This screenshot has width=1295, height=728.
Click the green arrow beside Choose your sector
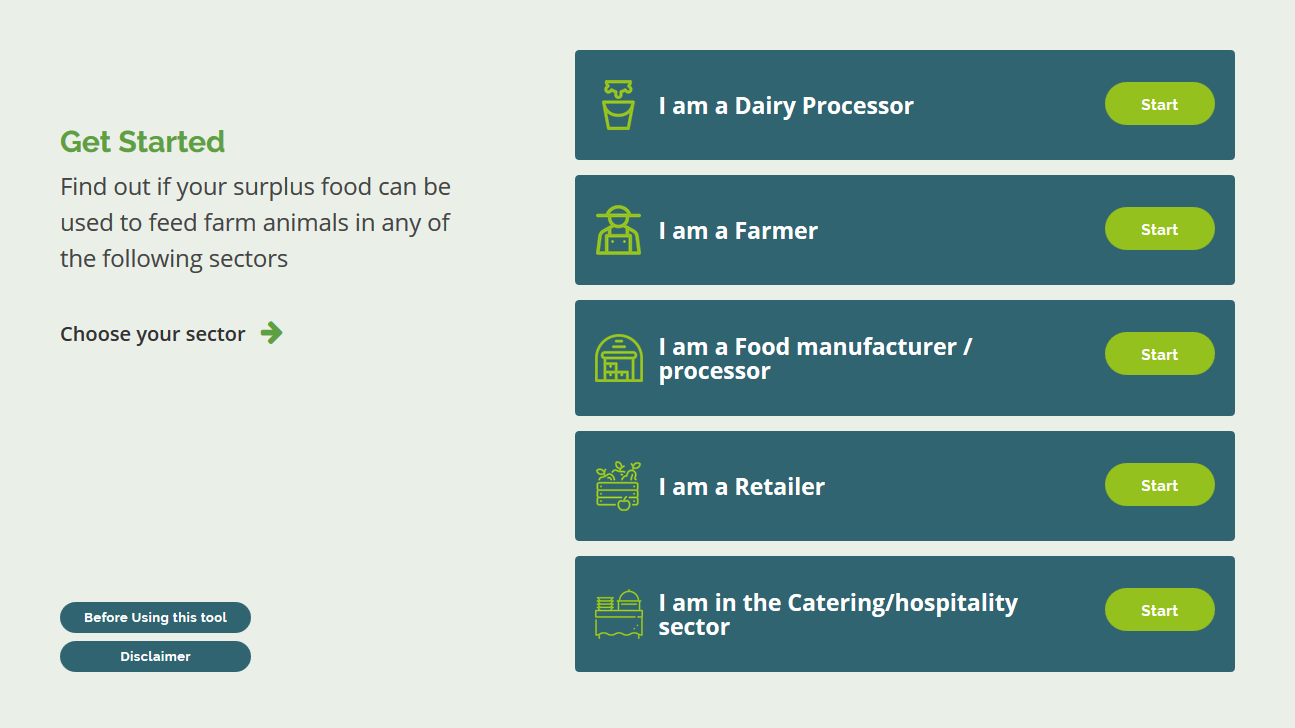tap(271, 333)
